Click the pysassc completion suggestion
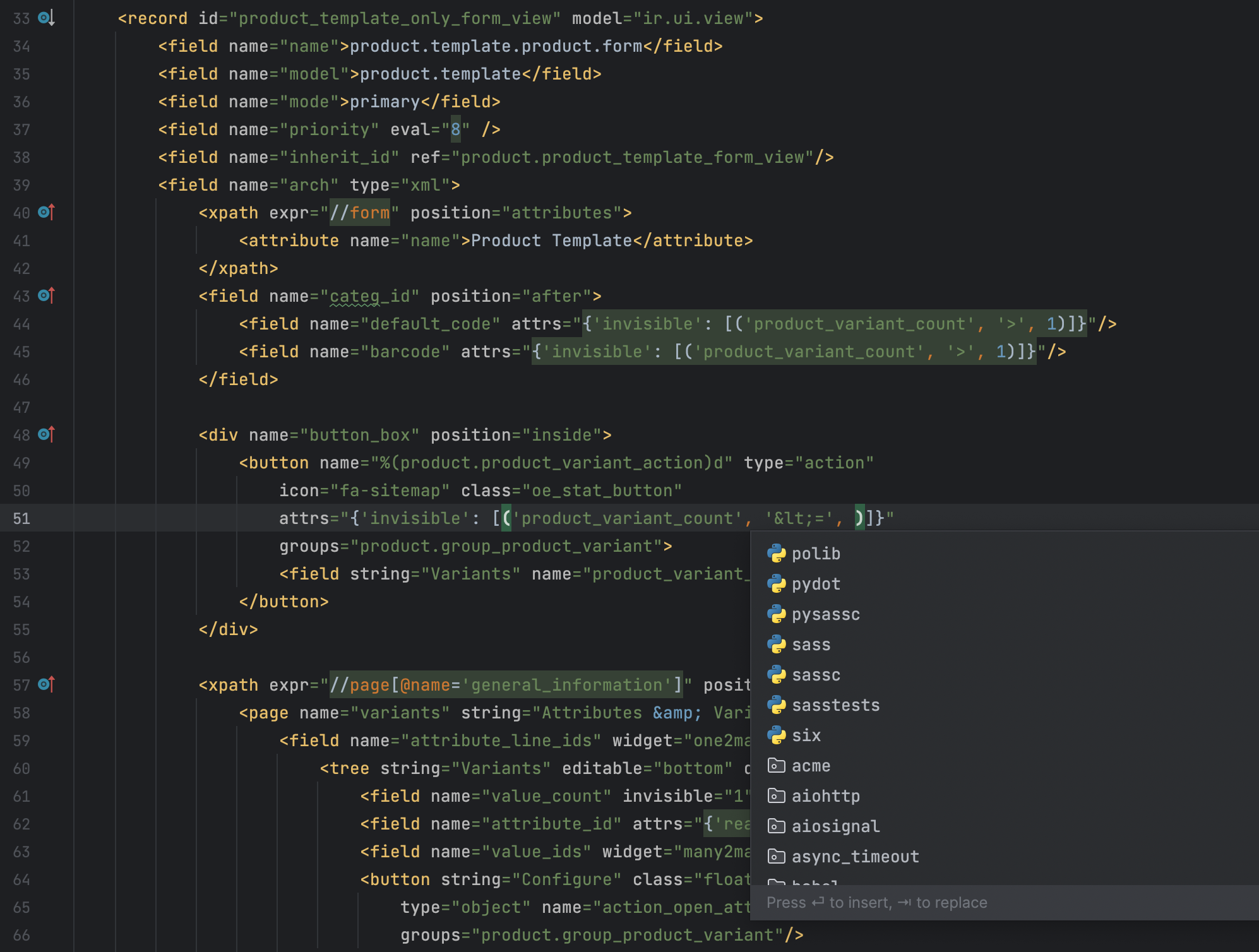Image resolution: width=1259 pixels, height=952 pixels. coord(825,614)
